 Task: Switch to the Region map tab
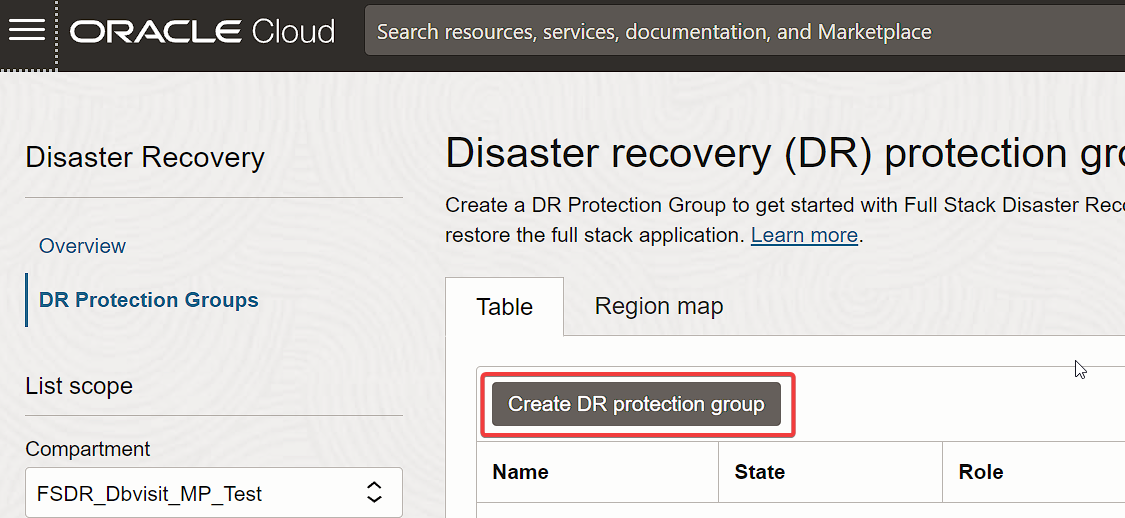click(x=659, y=306)
